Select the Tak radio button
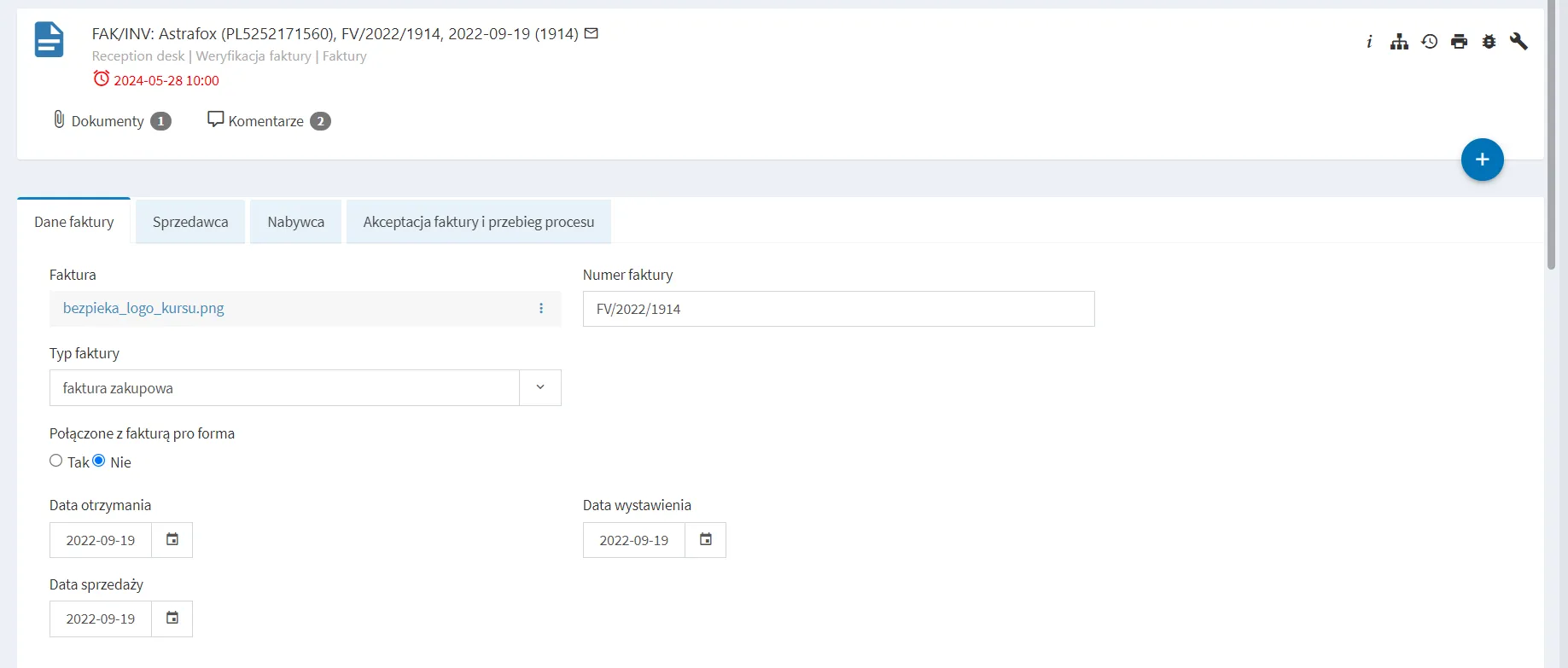 click(56, 461)
